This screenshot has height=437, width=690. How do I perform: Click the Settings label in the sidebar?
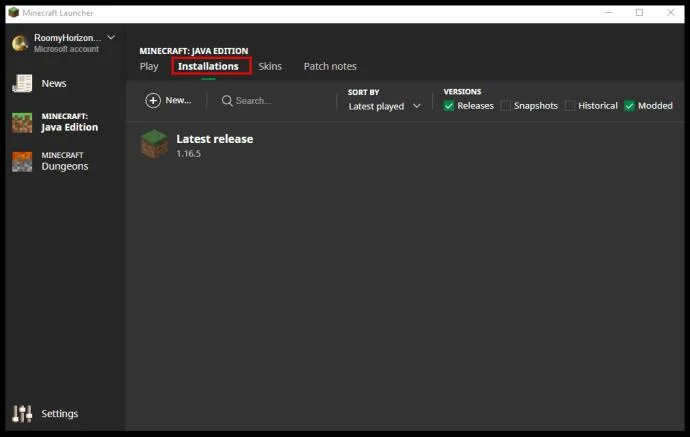(x=60, y=414)
